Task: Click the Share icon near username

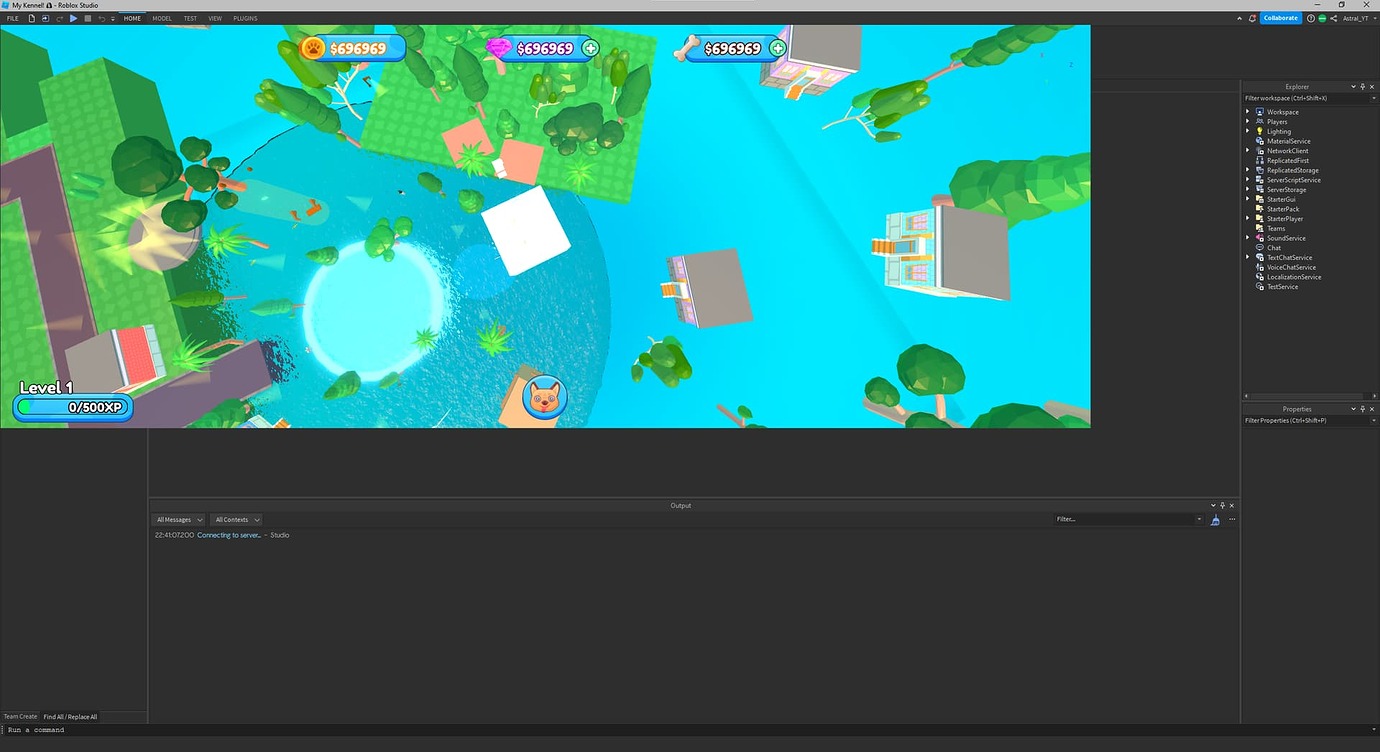Action: pos(1334,18)
